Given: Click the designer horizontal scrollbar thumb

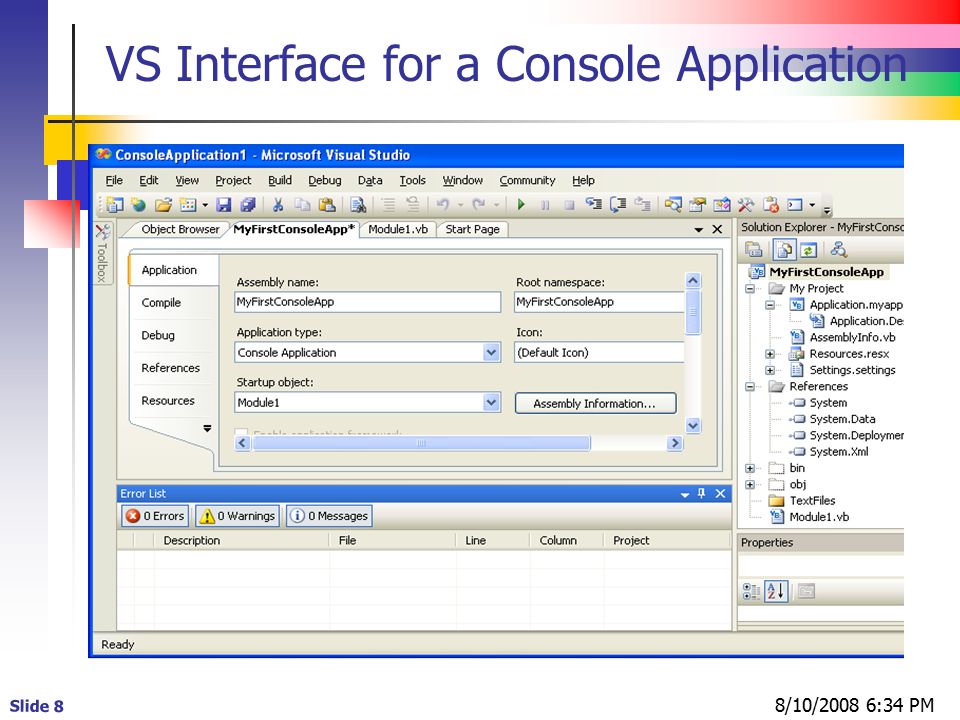Looking at the screenshot, I should point(421,443).
